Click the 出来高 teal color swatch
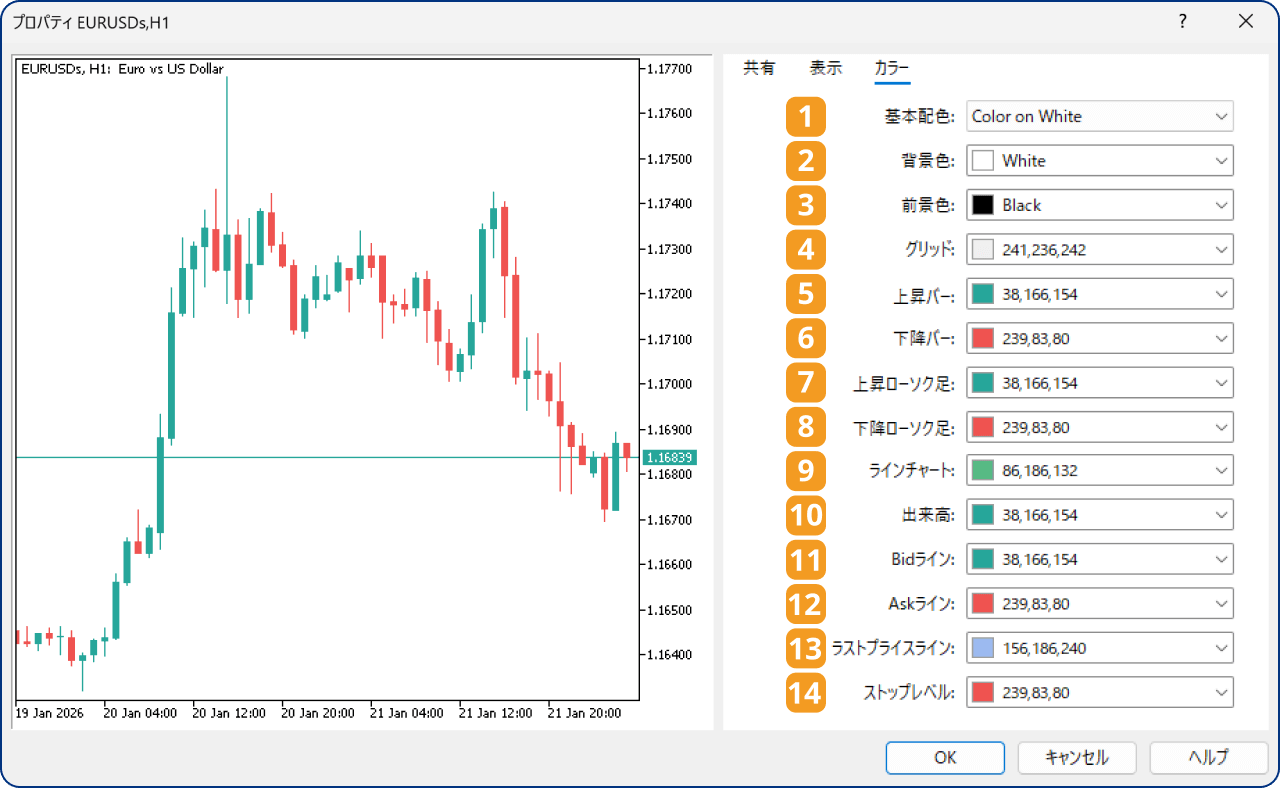1280x788 pixels. point(983,515)
